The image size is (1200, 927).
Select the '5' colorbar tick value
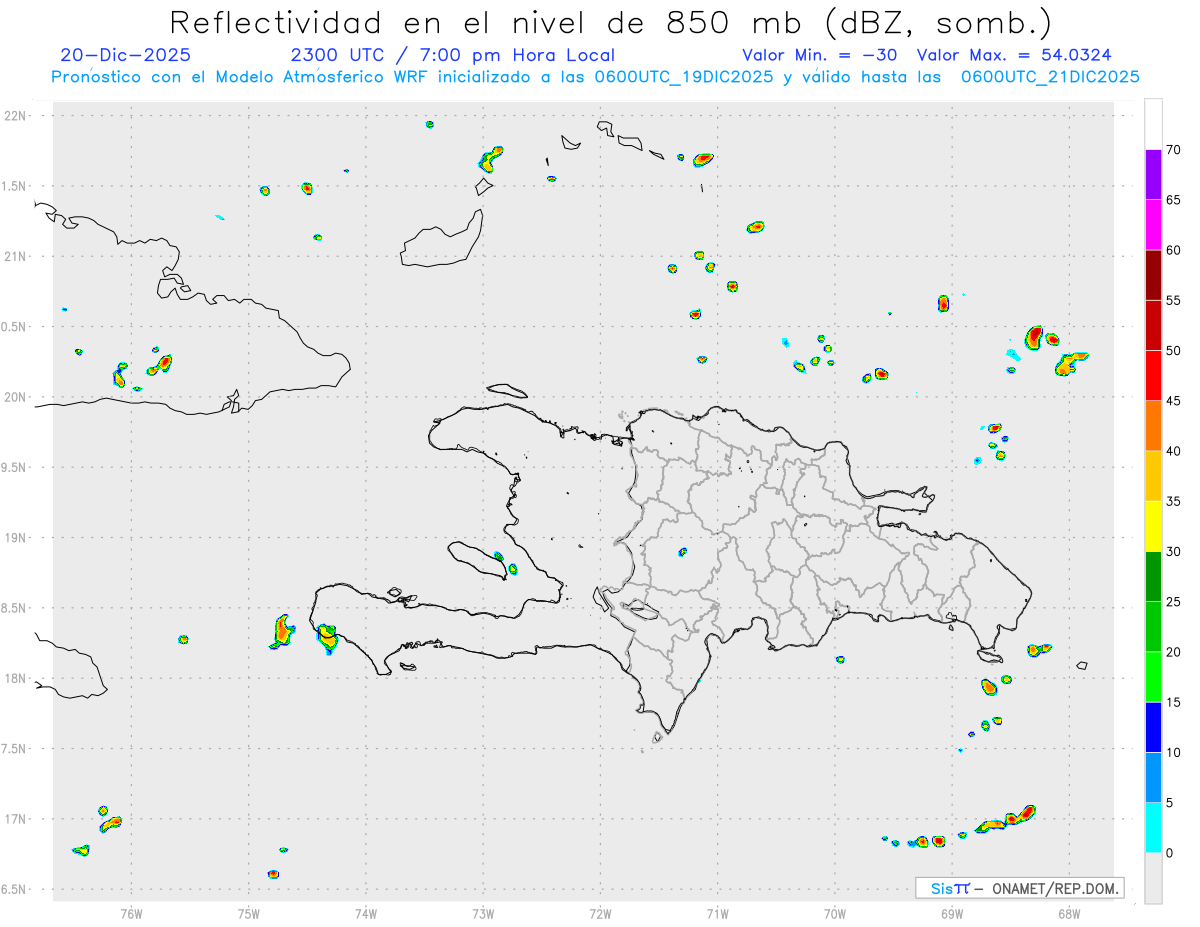click(x=1170, y=803)
